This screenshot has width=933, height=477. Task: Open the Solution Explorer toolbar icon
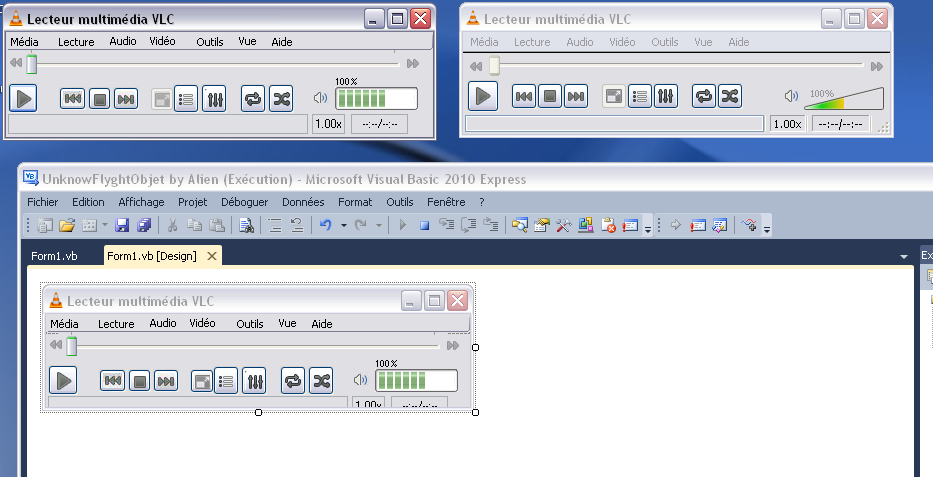coord(519,225)
